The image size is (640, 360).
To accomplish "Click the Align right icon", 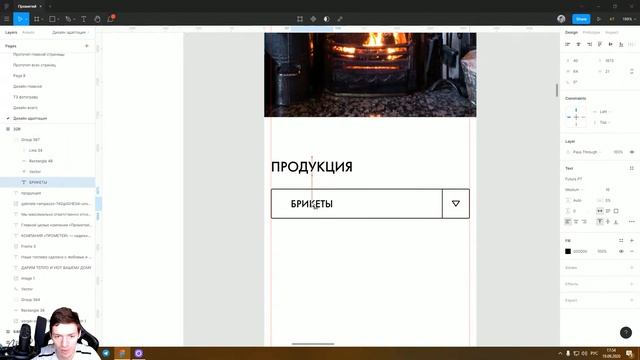I will pos(589,44).
